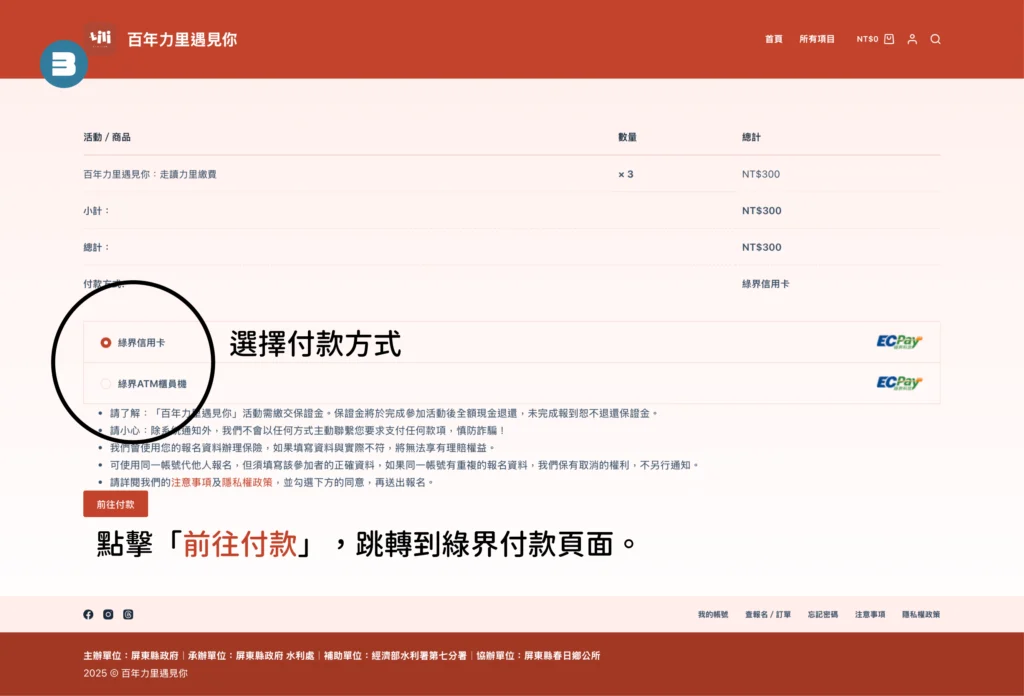Open the Threads icon in footer
1024x696 pixels.
coord(128,614)
